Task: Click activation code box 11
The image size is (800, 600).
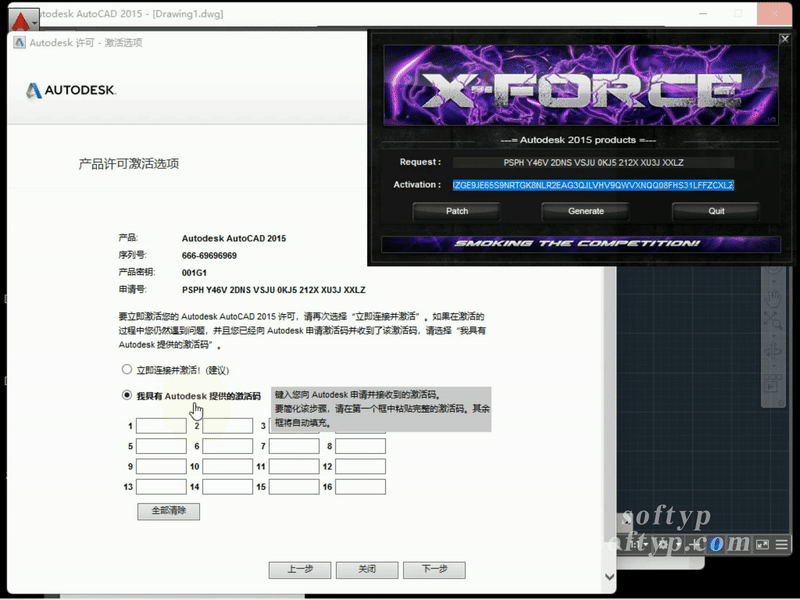Action: 294,466
